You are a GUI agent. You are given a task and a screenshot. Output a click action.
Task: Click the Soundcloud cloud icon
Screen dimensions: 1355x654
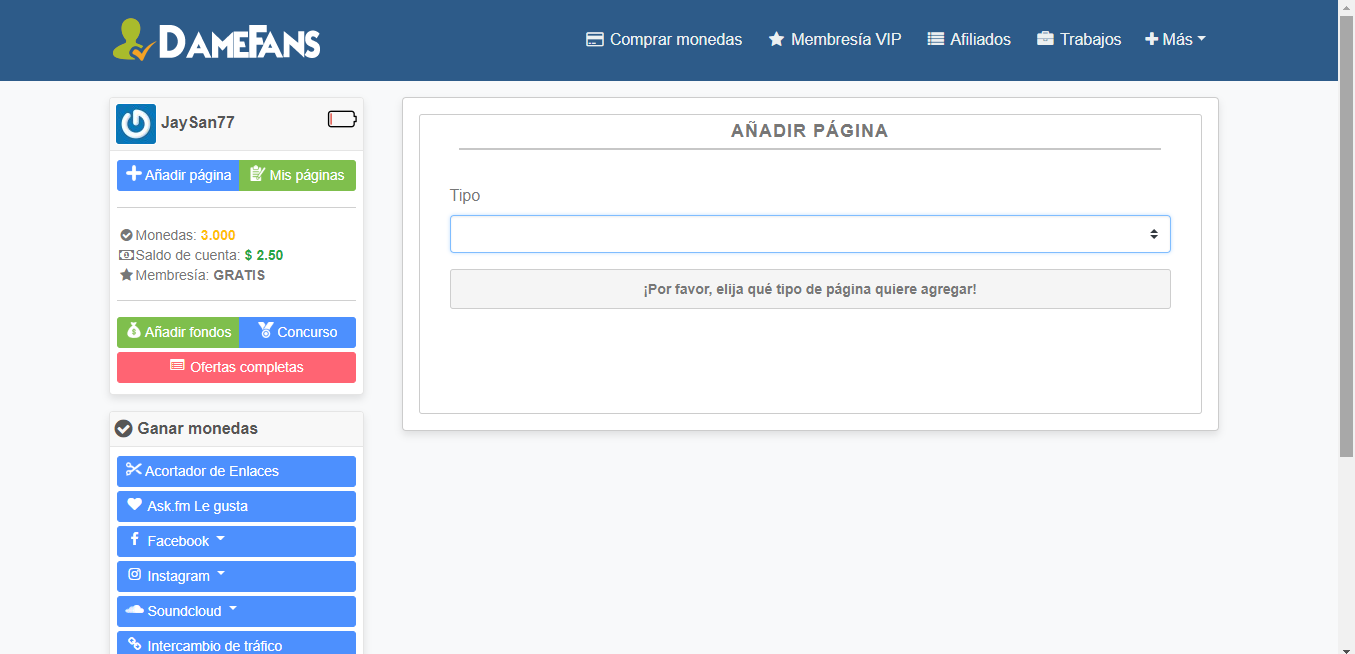[135, 610]
